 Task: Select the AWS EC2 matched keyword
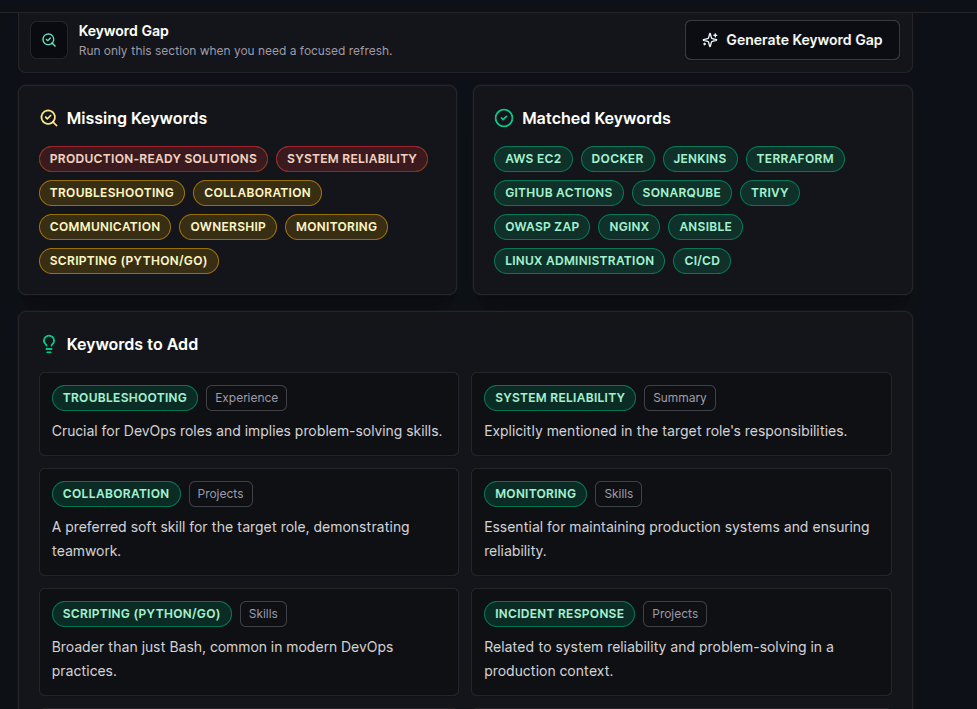point(533,159)
